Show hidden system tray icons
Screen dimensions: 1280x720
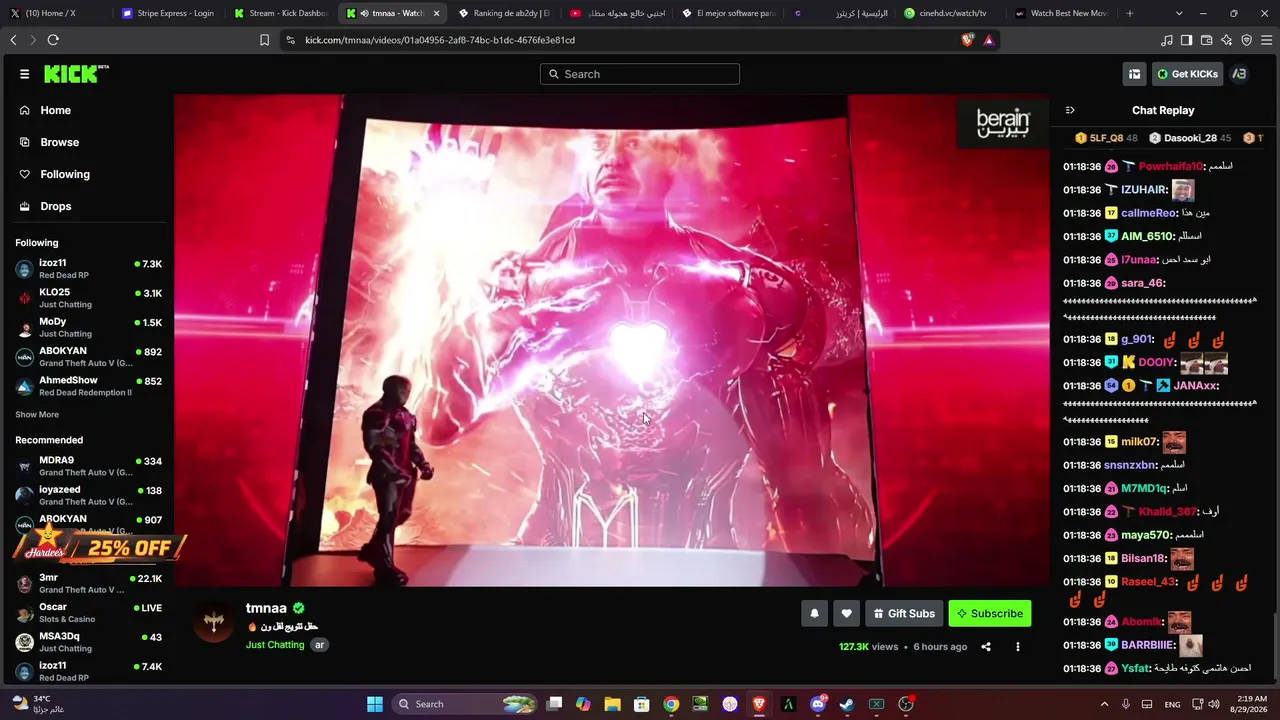[x=1104, y=704]
